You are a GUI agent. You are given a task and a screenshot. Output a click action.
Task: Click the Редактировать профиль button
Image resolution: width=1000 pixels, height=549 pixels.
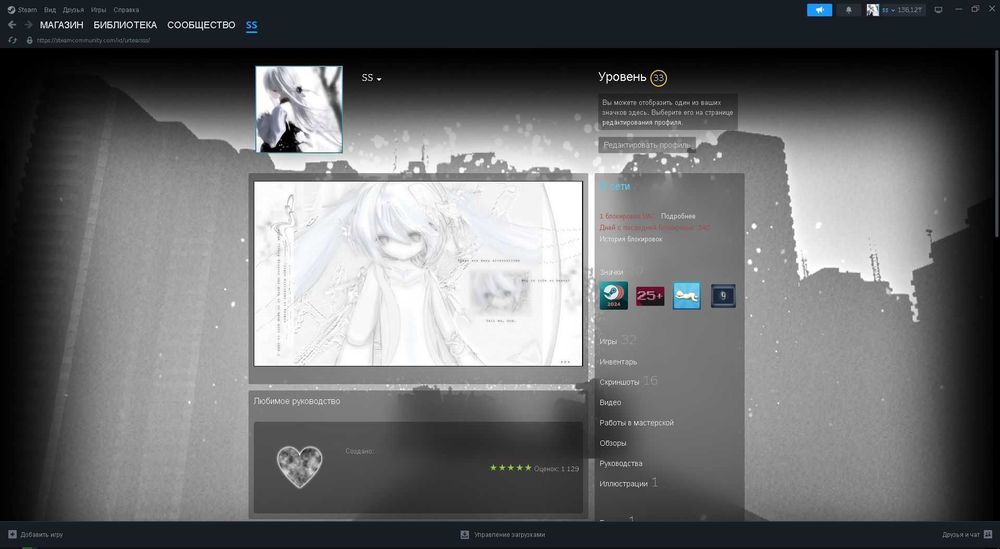pyautogui.click(x=647, y=145)
